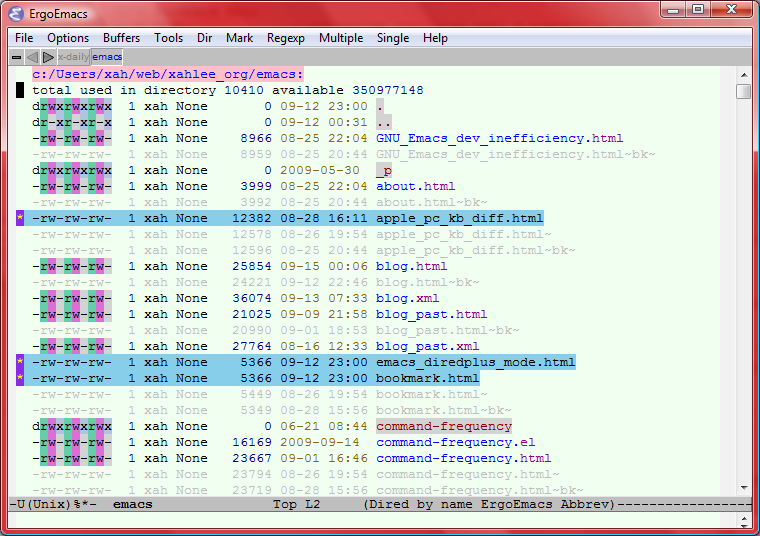
Task: Click 'Top L2' position indicator
Action: coord(296,504)
